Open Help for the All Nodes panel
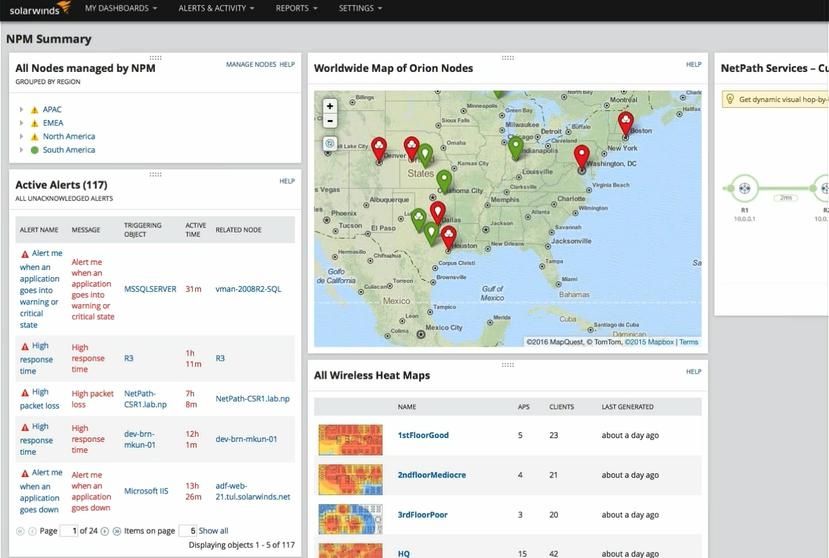 (287, 65)
